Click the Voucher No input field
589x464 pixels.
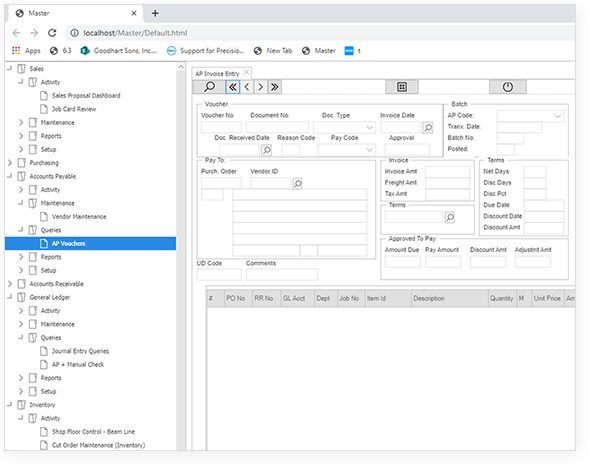coord(221,128)
